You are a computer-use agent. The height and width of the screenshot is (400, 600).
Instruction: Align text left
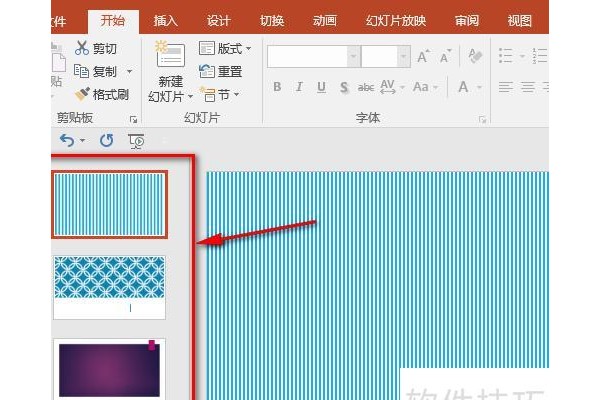(506, 87)
